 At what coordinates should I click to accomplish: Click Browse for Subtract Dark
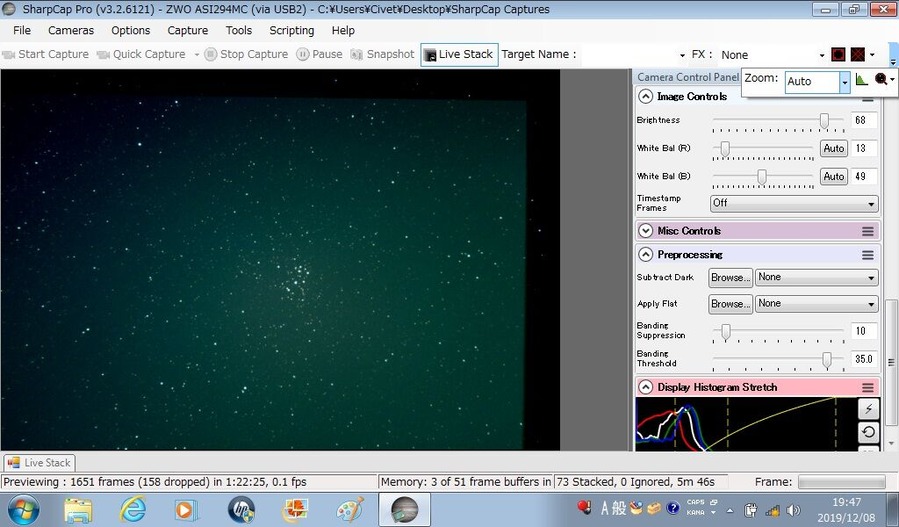point(730,278)
